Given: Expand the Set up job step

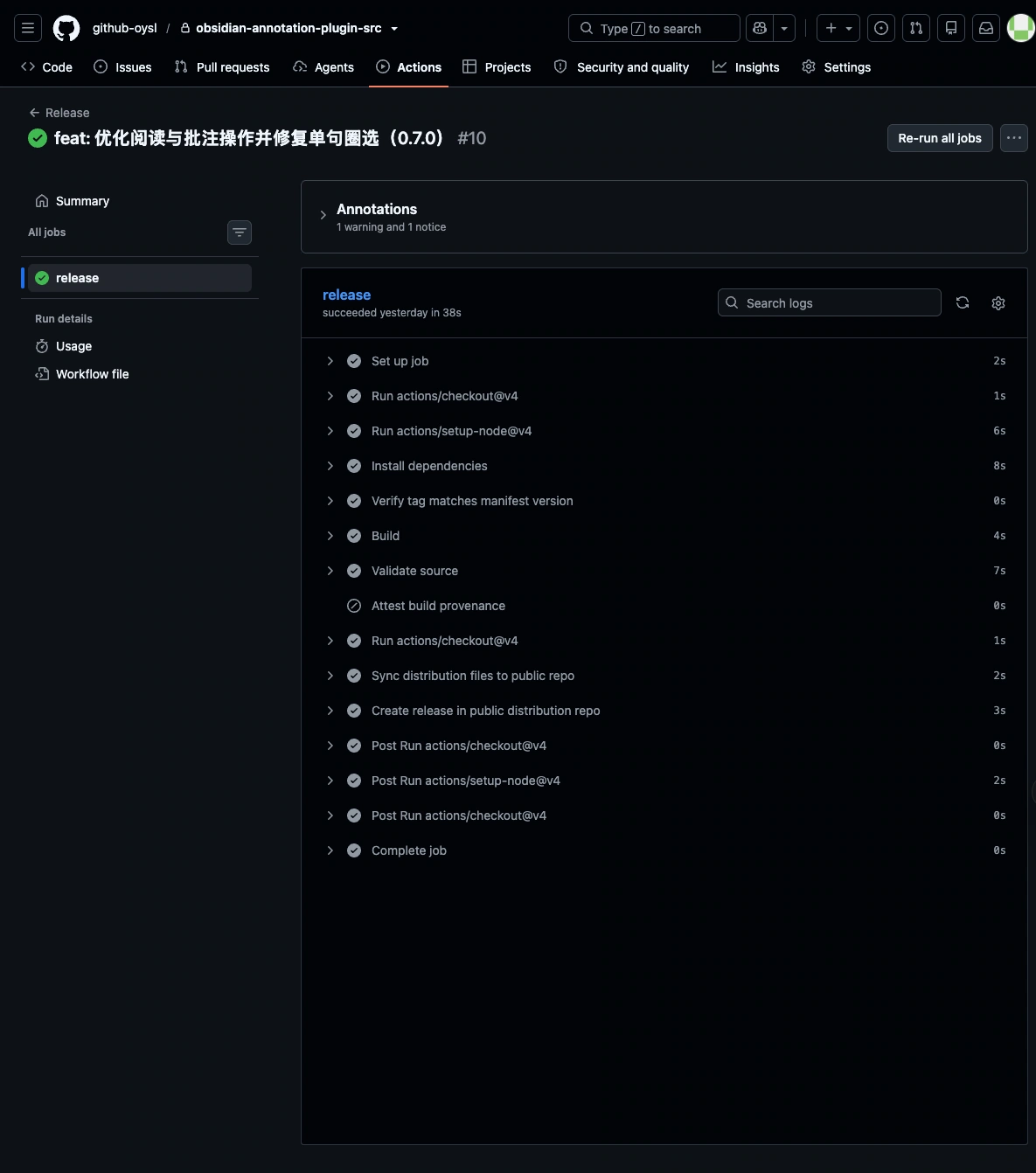Looking at the screenshot, I should click(664, 361).
